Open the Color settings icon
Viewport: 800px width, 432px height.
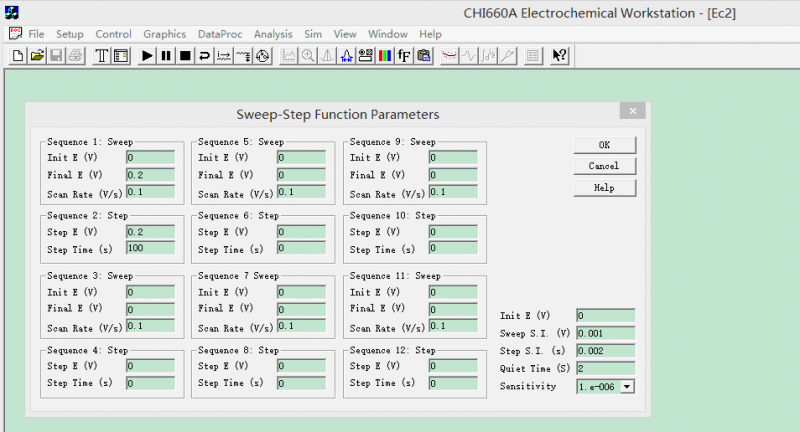coord(385,56)
